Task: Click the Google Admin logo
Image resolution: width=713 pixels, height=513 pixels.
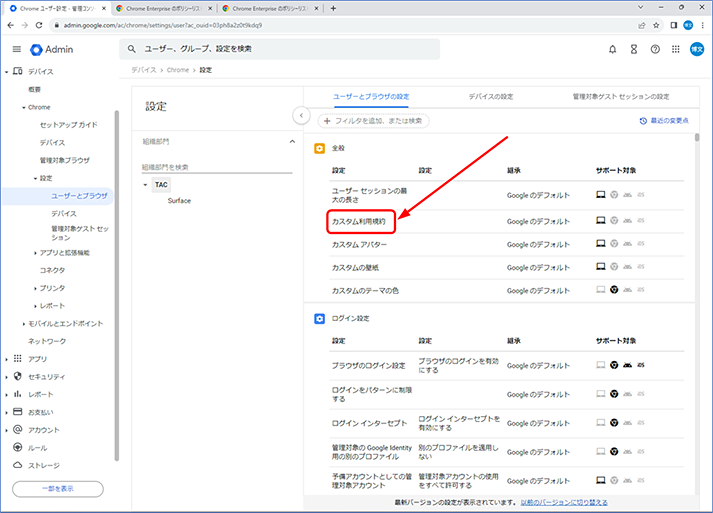Action: coord(51,49)
